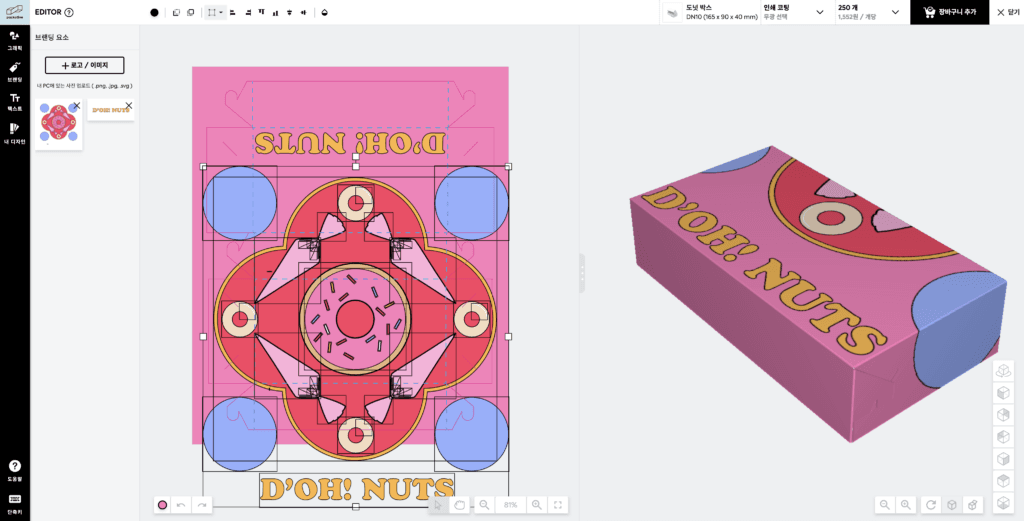Click the 81% zoom level field
The height and width of the screenshot is (521, 1024).
point(511,505)
